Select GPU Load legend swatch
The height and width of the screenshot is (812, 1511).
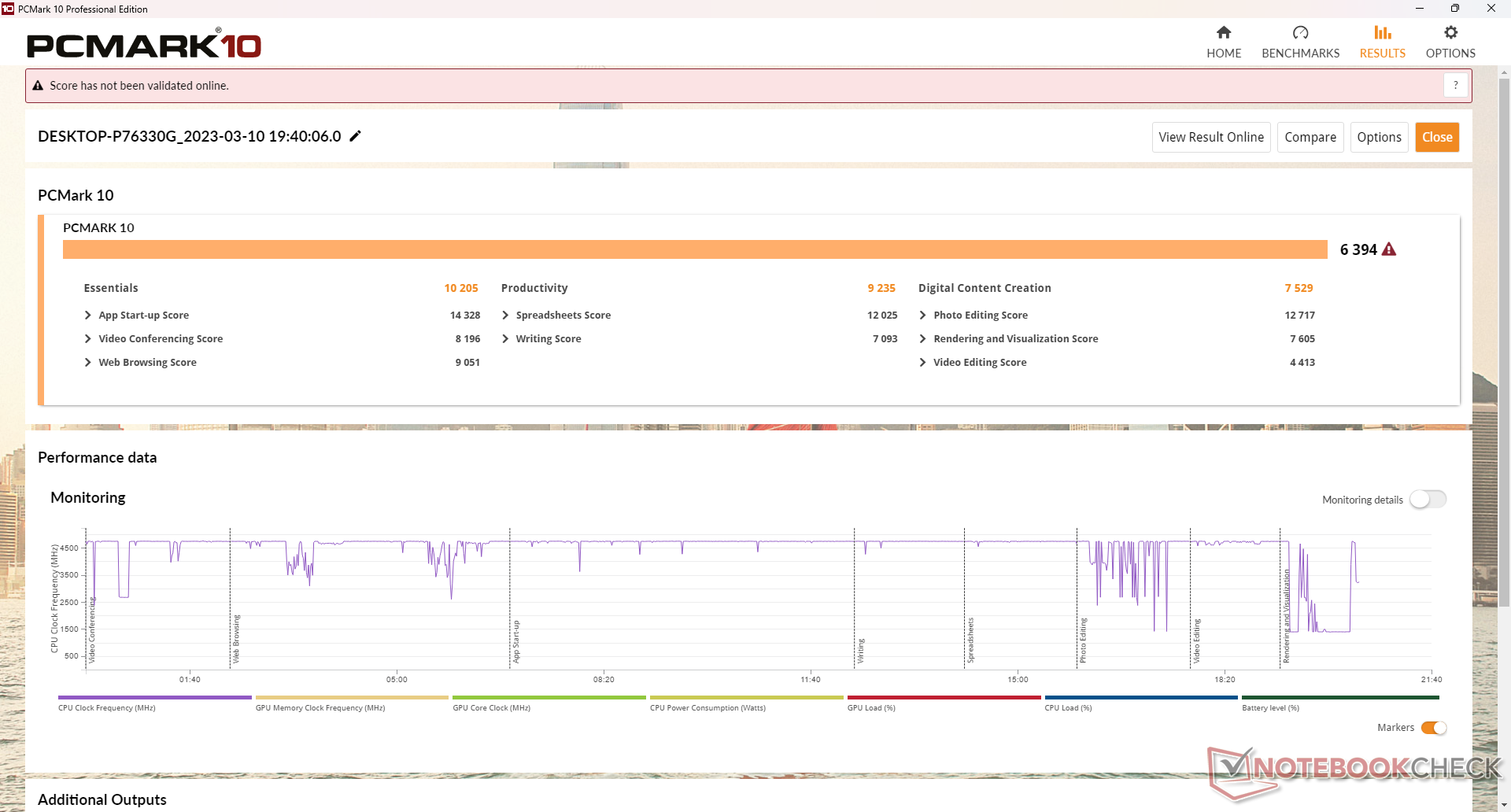(x=944, y=697)
